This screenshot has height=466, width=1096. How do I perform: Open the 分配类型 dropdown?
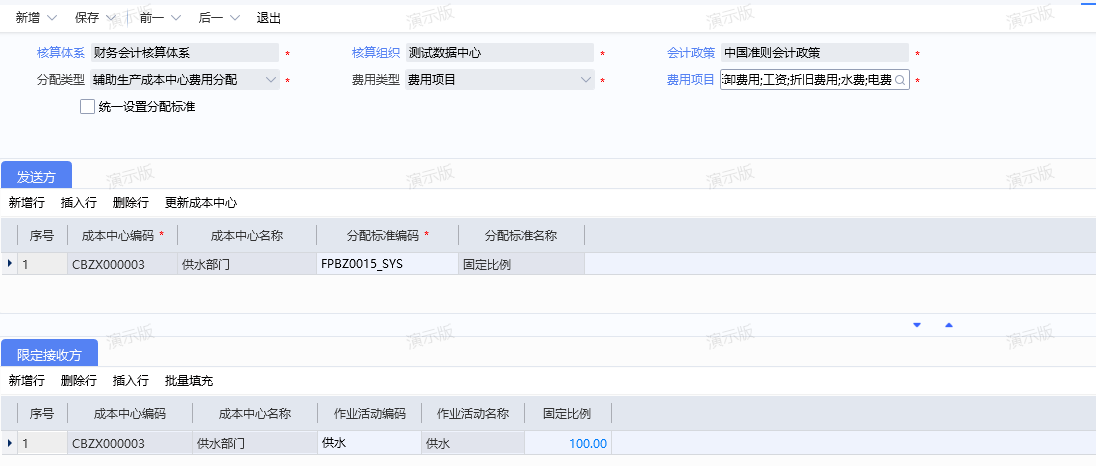271,80
